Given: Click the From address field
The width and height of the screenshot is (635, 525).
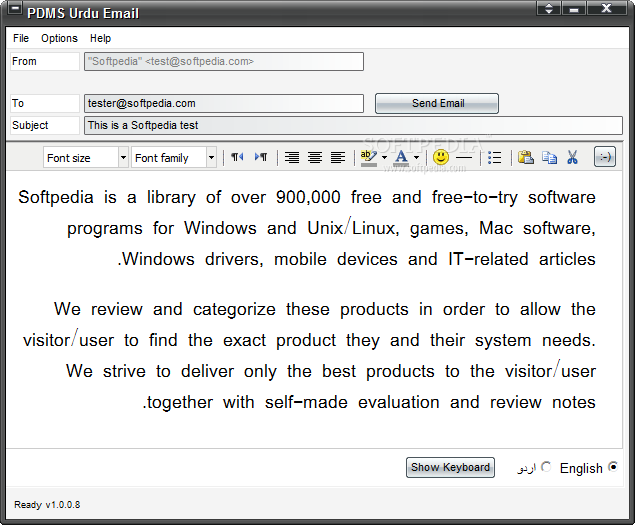Looking at the screenshot, I should click(224, 62).
